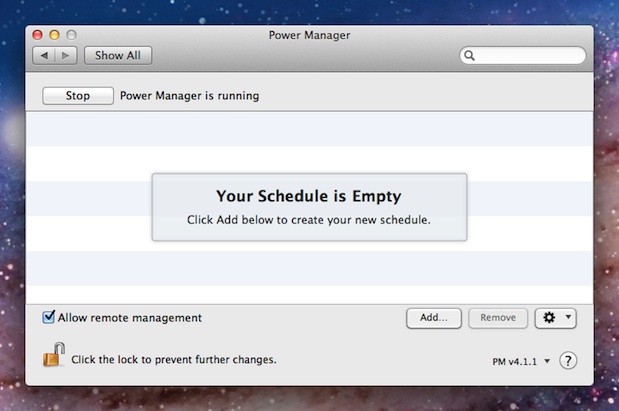Image resolution: width=619 pixels, height=411 pixels.
Task: Click 'Power Manager is running' status text
Action: [189, 96]
